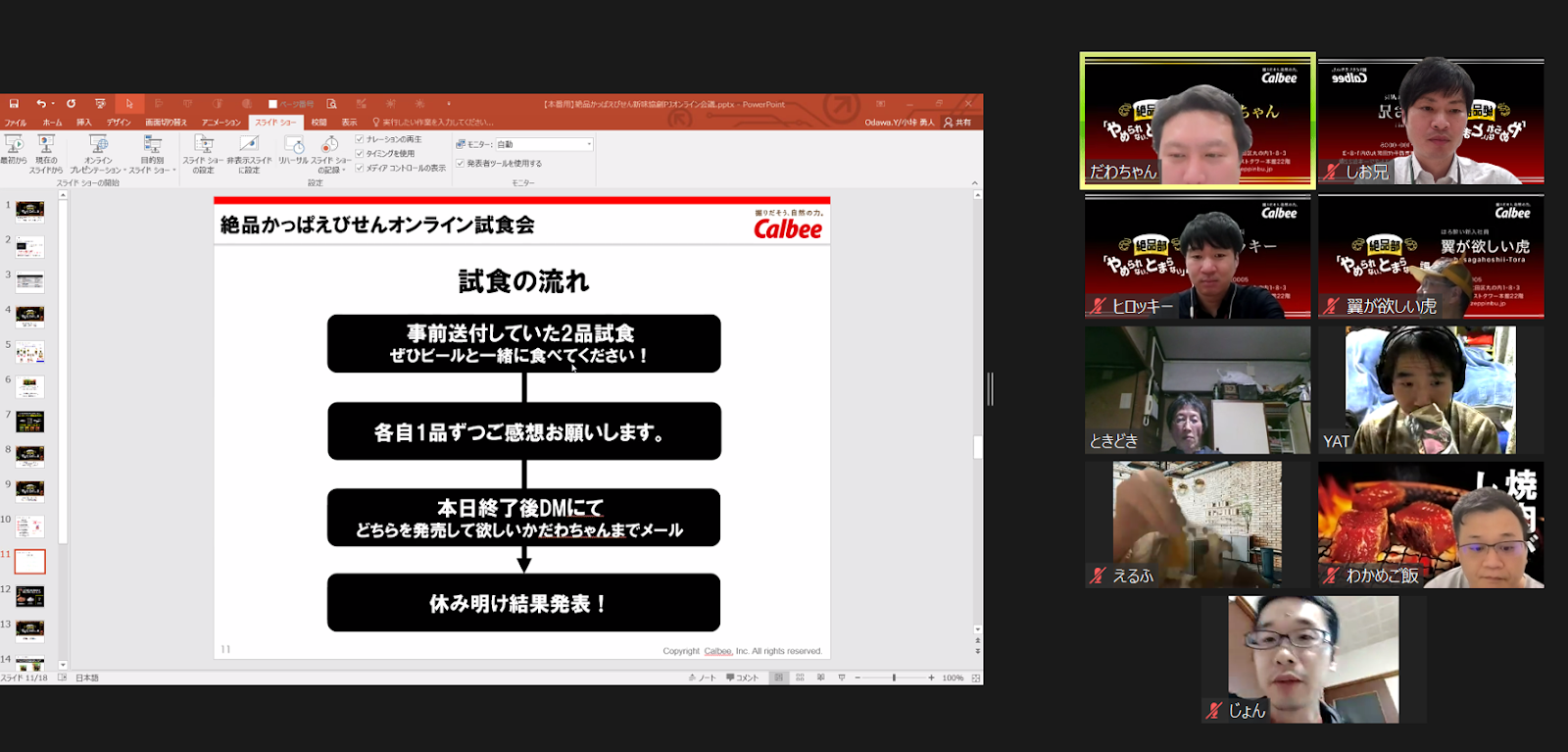Click the 100% zoom level
Screen dimensions: 1568x752
click(953, 677)
